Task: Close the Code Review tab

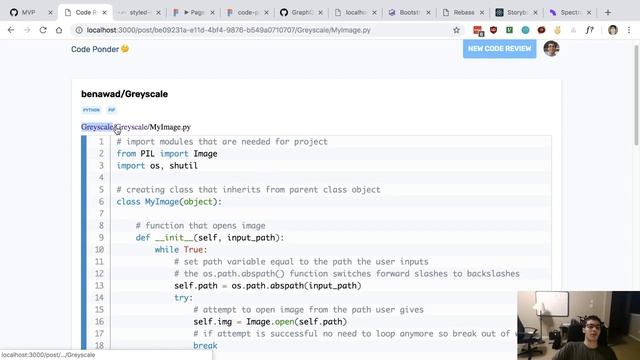Action: tap(104, 13)
